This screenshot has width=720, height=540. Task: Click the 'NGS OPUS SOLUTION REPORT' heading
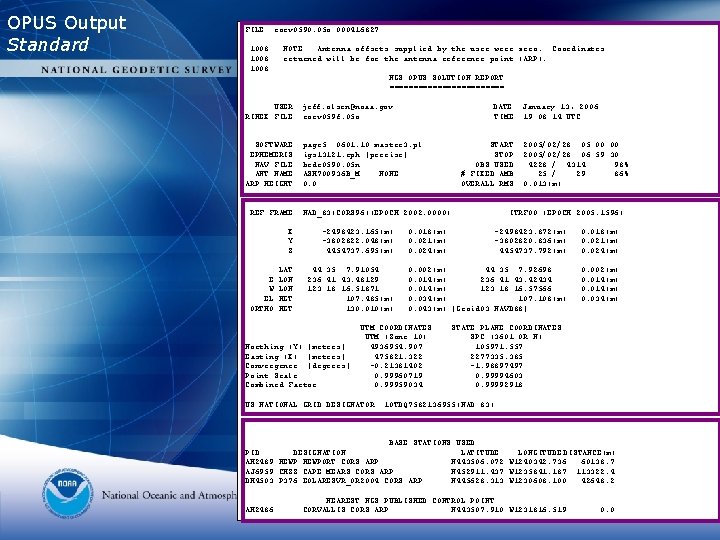(x=446, y=78)
